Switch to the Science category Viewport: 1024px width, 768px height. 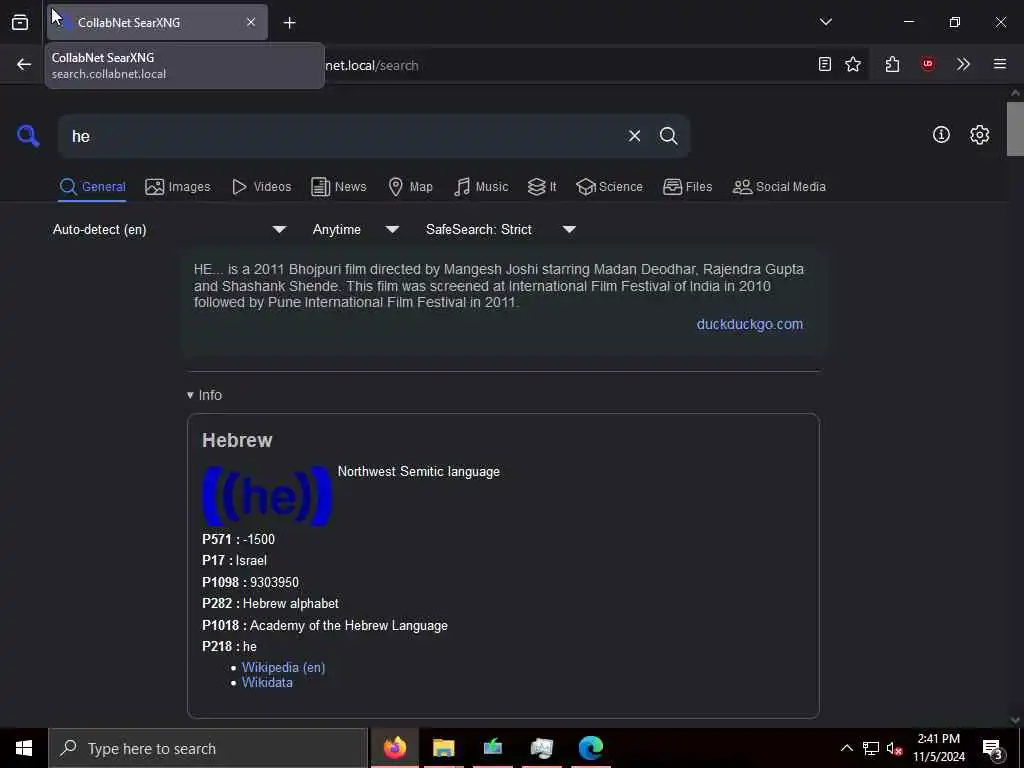tap(609, 187)
